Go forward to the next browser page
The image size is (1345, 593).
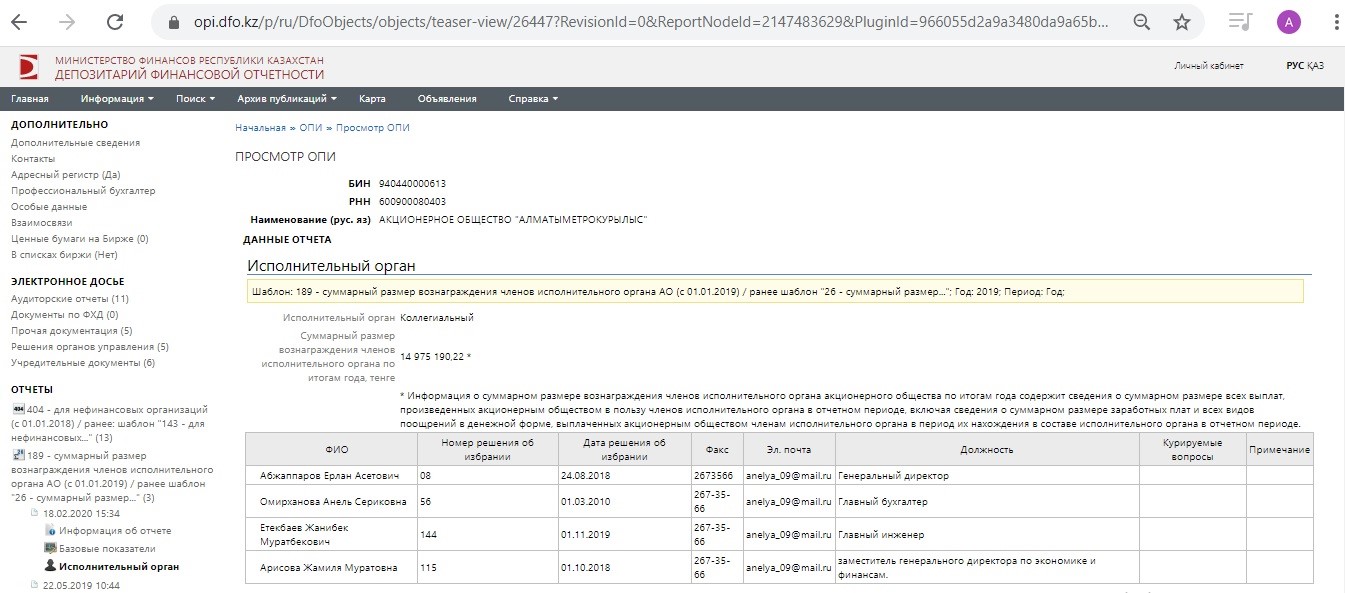[67, 22]
